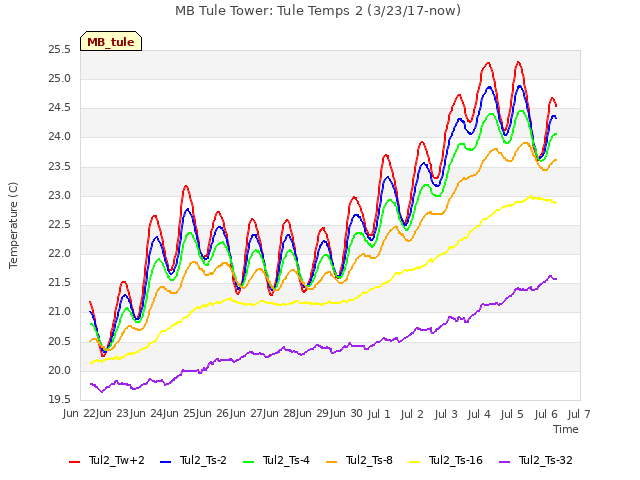Click the Jul 4 x-axis label
Screen dimensions: 640x480
tap(479, 414)
